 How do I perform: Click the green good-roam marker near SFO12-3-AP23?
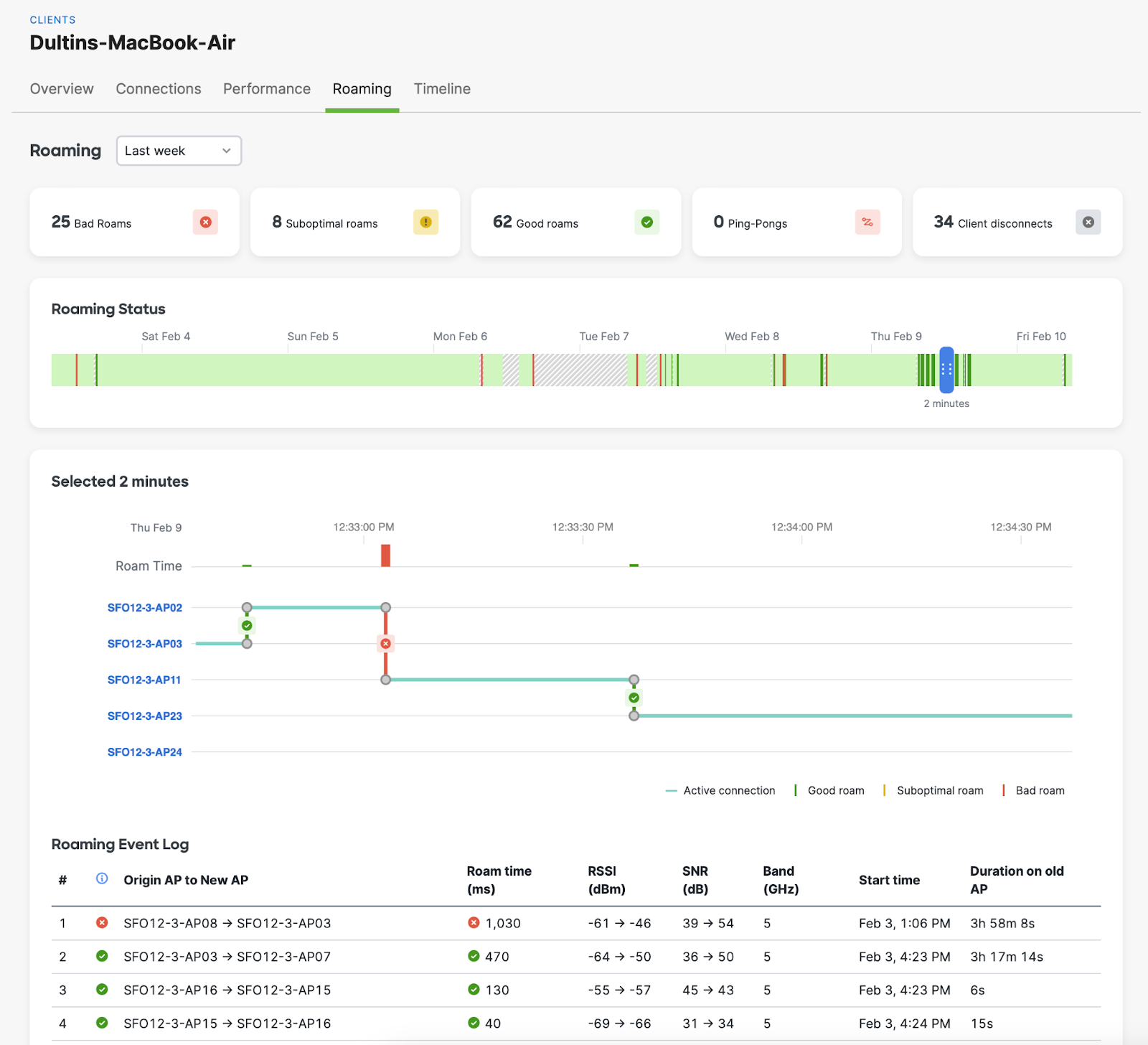[634, 698]
